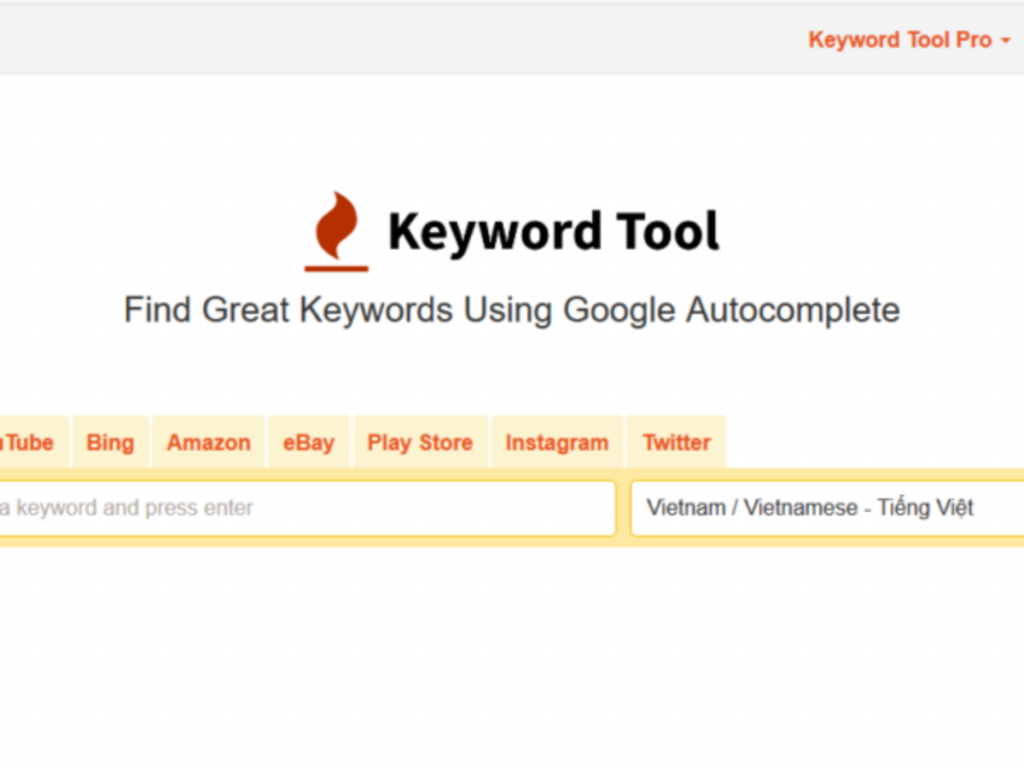Switch to the Bing tab
Image resolution: width=1024 pixels, height=768 pixels.
coord(110,442)
